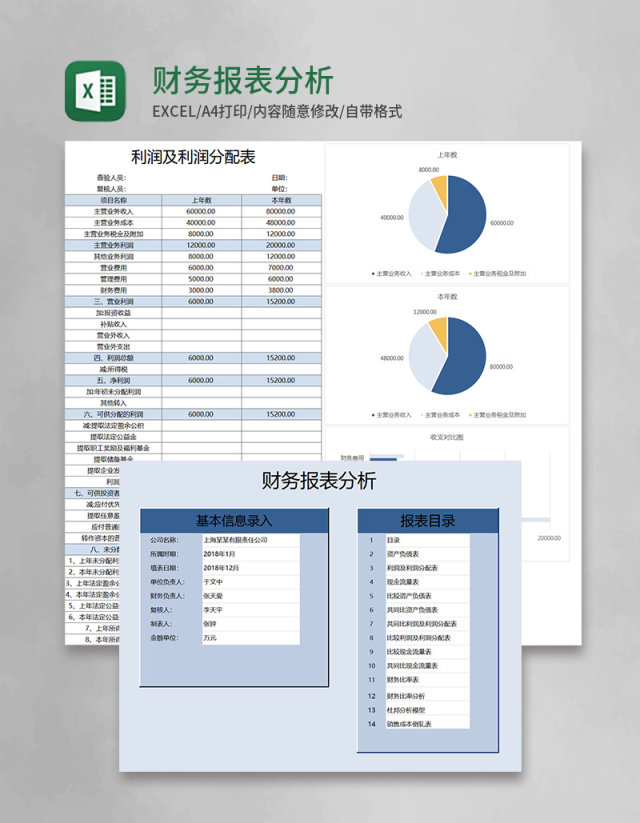Viewport: 640px width, 823px height.
Task: Click the 所属时期 field showing 2018年1月
Action: 251,554
